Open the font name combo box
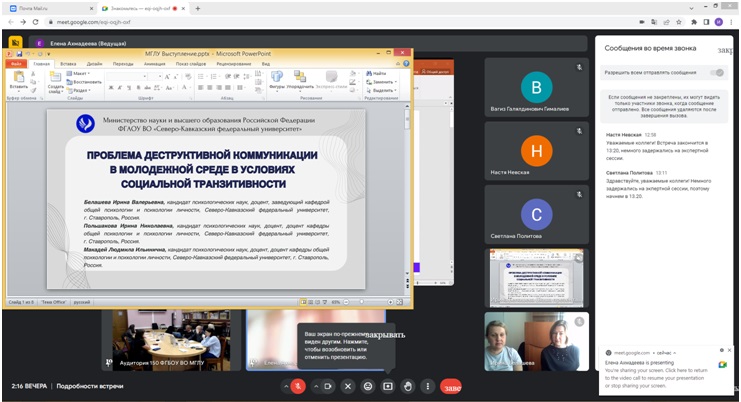The image size is (741, 402). pos(126,76)
